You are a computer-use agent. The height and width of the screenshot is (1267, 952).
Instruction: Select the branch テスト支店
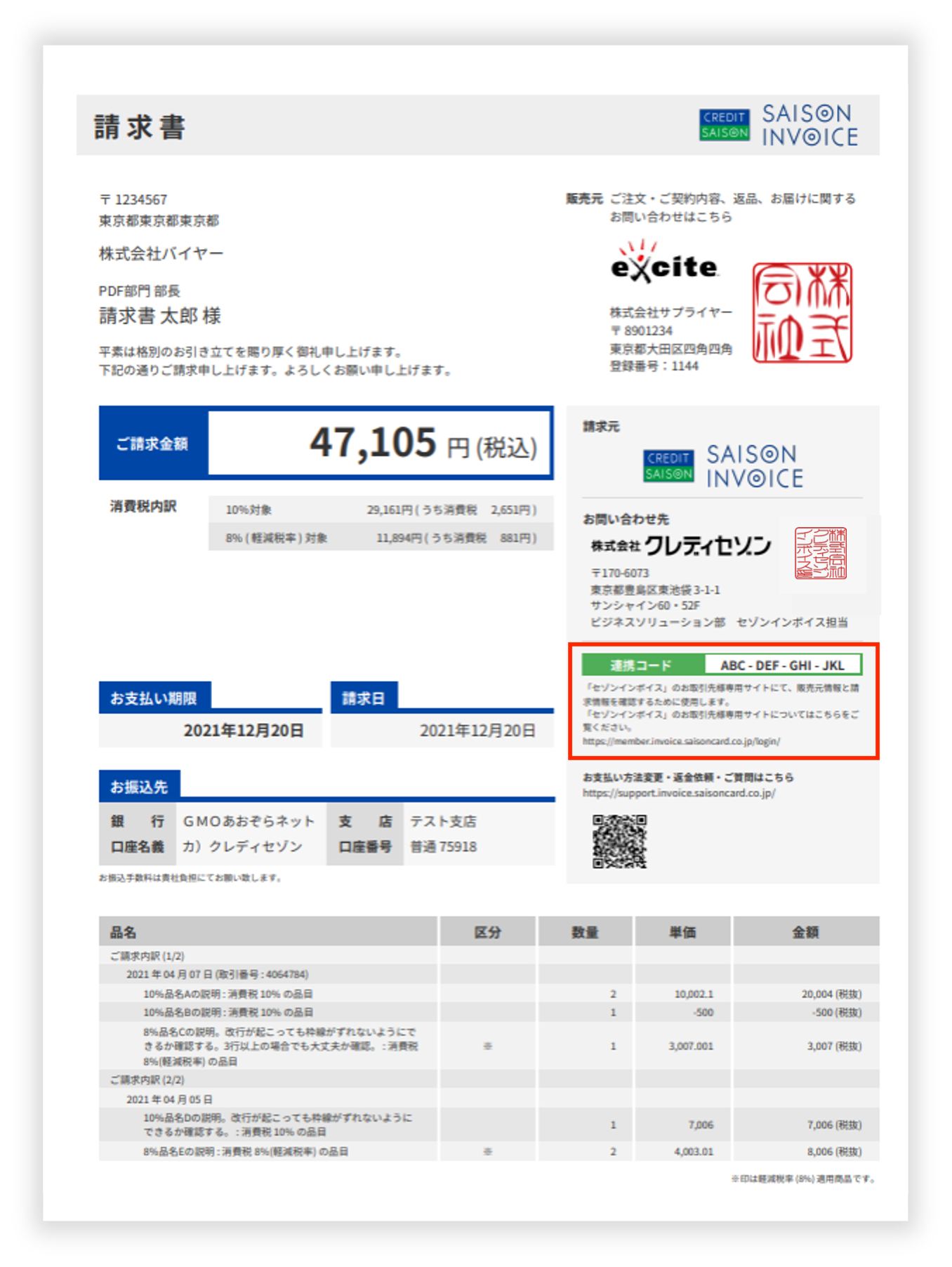point(443,821)
